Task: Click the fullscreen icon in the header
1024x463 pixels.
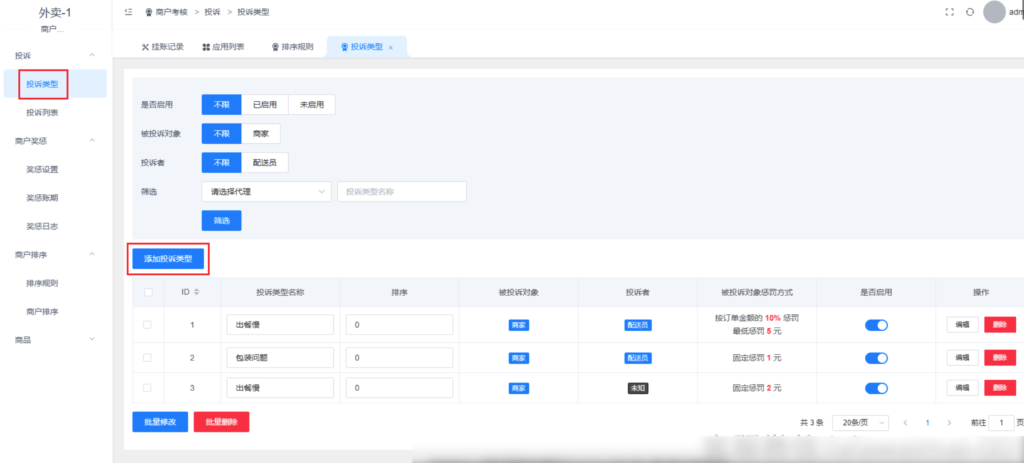Action: pos(950,12)
